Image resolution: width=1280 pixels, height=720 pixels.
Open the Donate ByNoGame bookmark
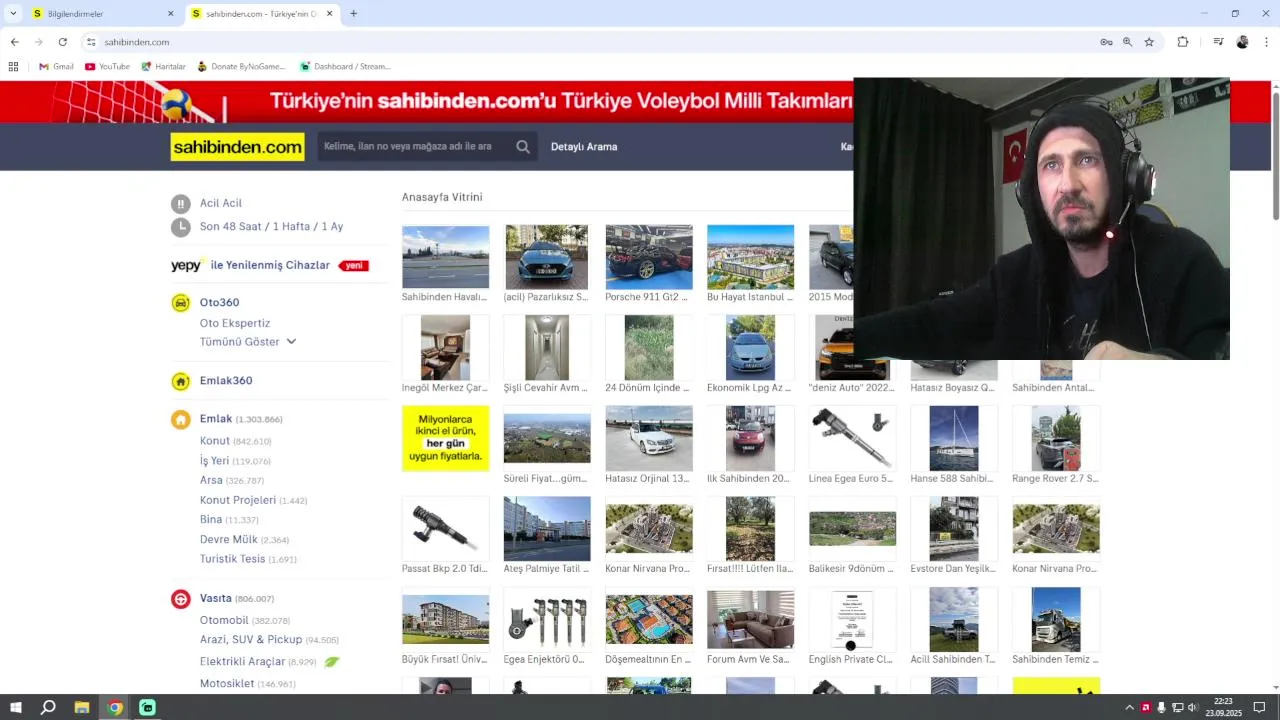click(241, 66)
